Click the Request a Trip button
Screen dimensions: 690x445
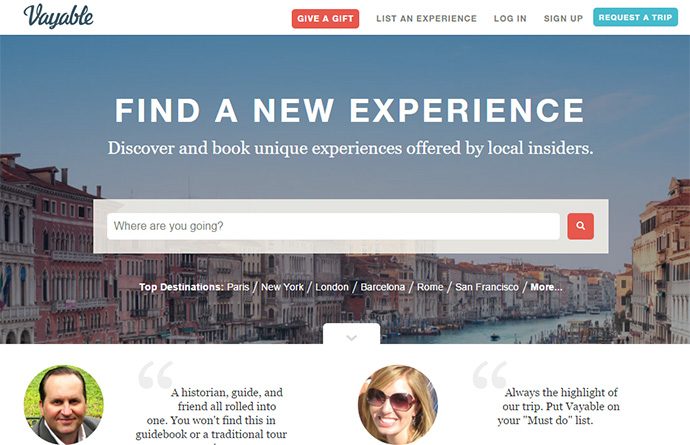[x=635, y=17]
